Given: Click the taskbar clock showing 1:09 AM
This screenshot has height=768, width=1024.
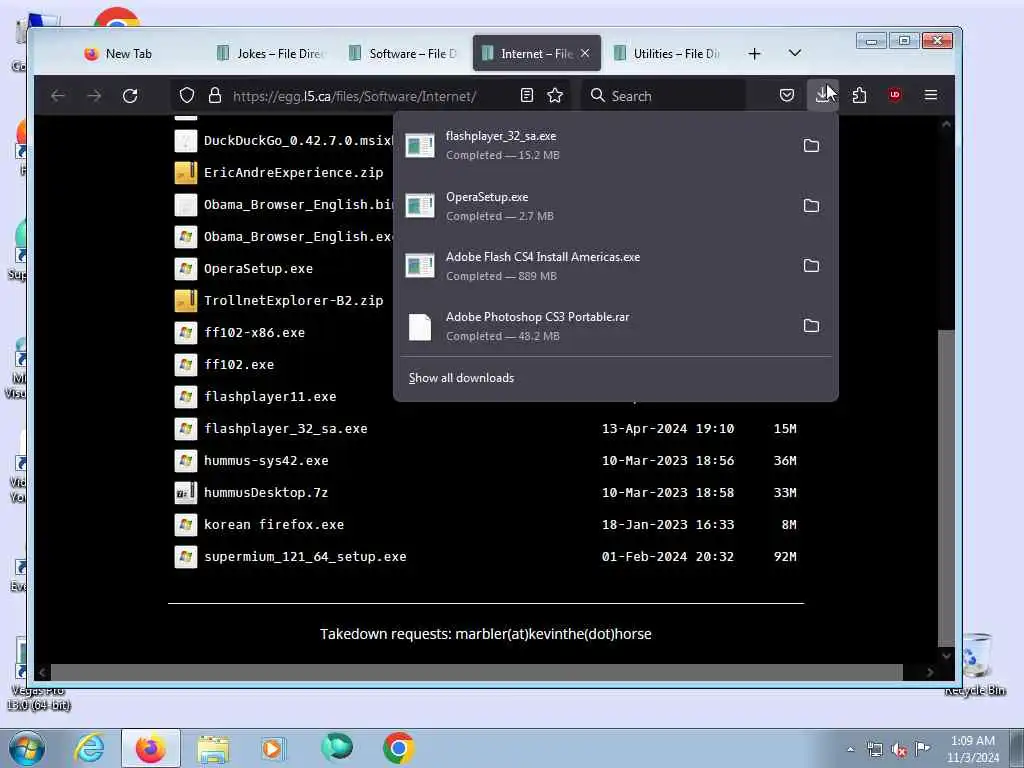Looking at the screenshot, I should pyautogui.click(x=972, y=748).
